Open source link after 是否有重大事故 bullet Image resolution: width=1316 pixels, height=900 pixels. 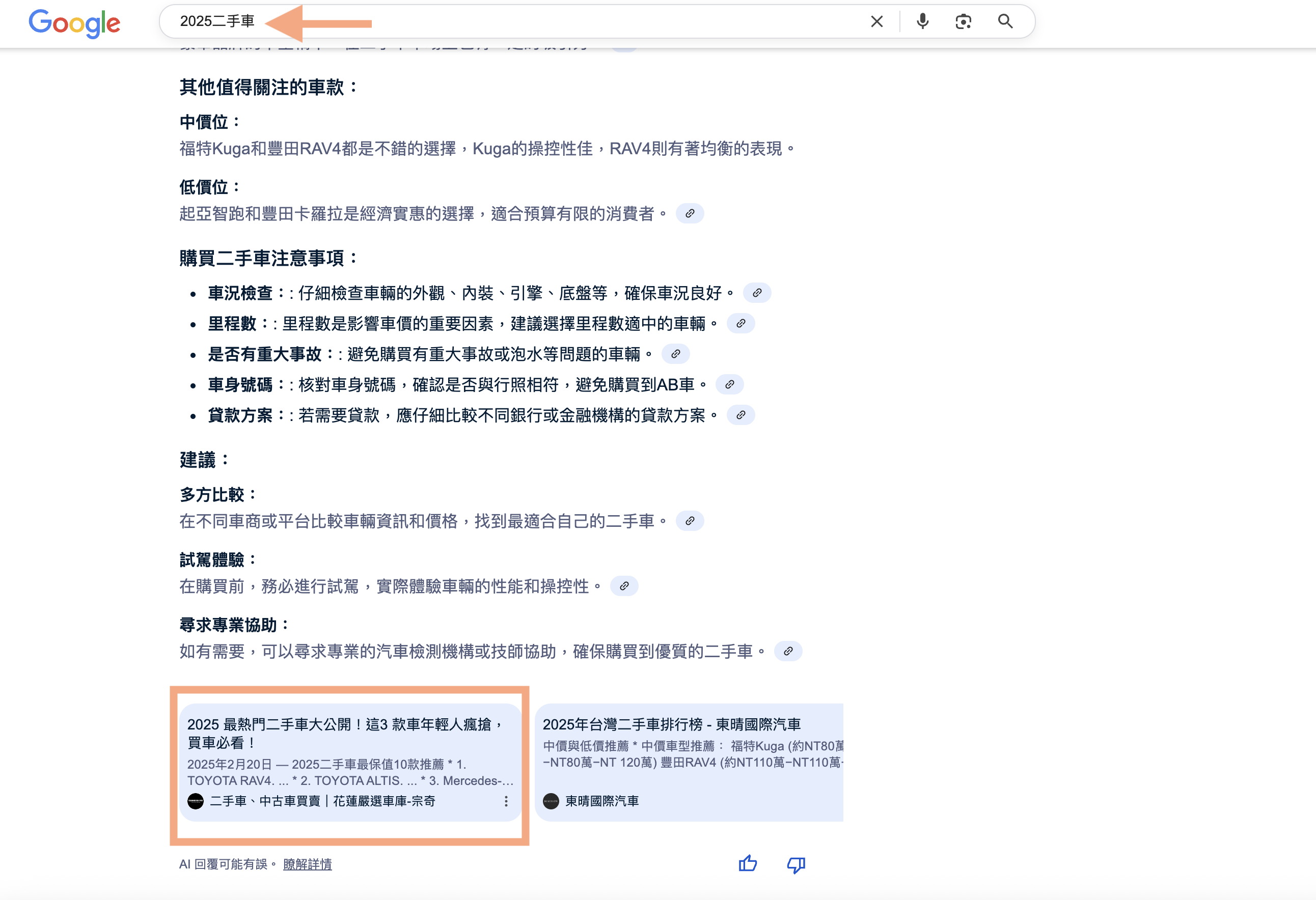point(675,354)
